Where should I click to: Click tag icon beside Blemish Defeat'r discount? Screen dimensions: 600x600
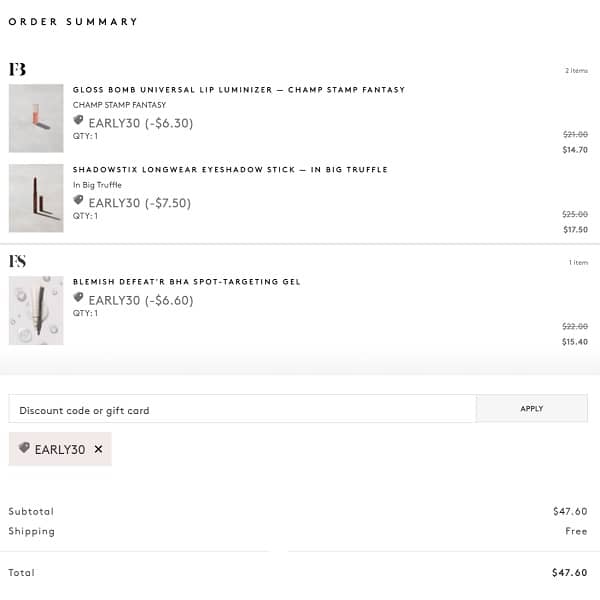point(79,298)
